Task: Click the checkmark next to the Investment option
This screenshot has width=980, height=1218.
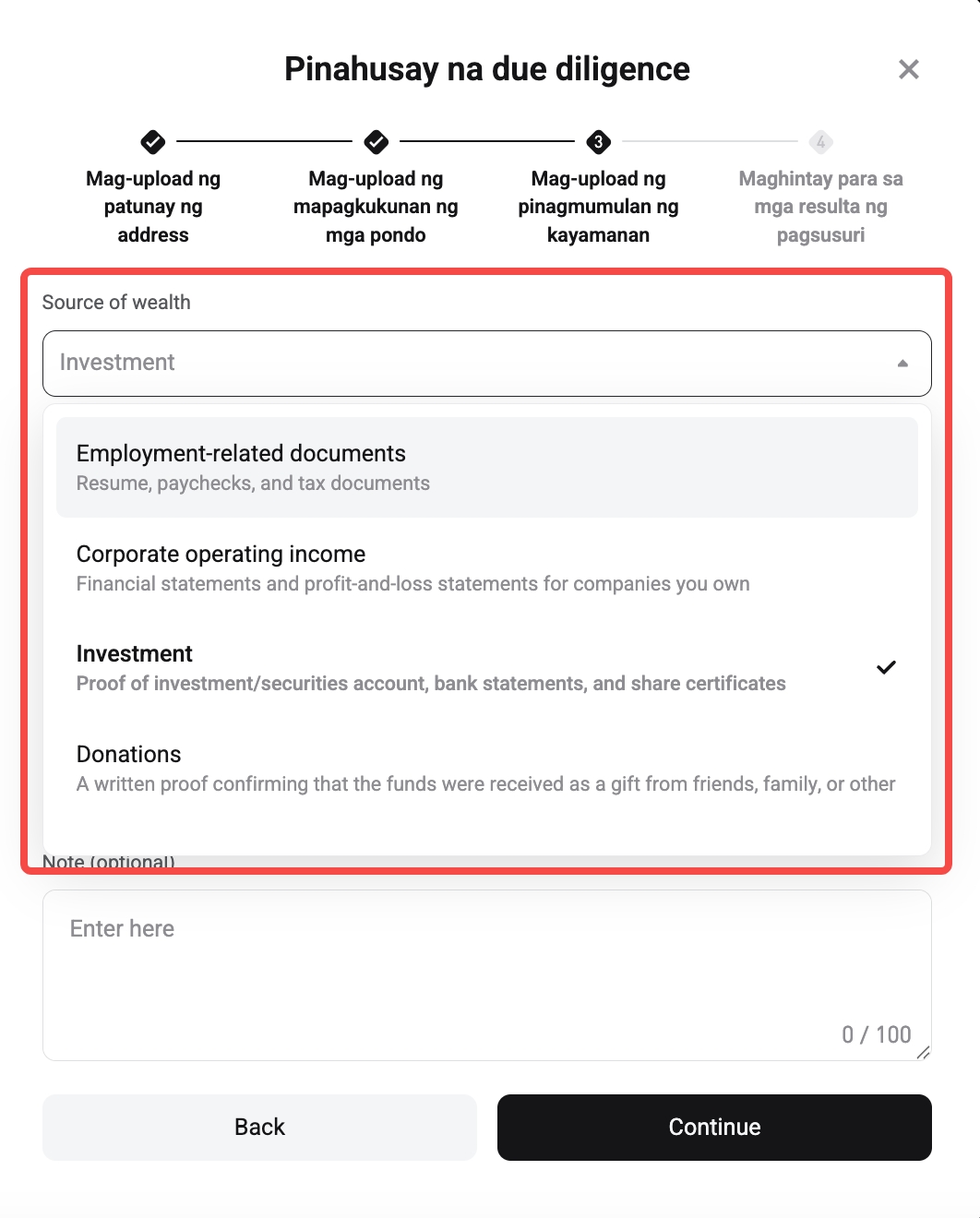Action: pos(887,667)
